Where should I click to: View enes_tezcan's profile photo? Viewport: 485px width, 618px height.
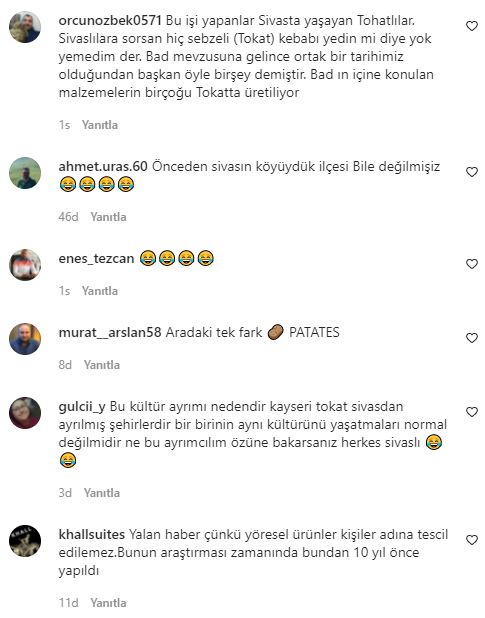(x=25, y=265)
